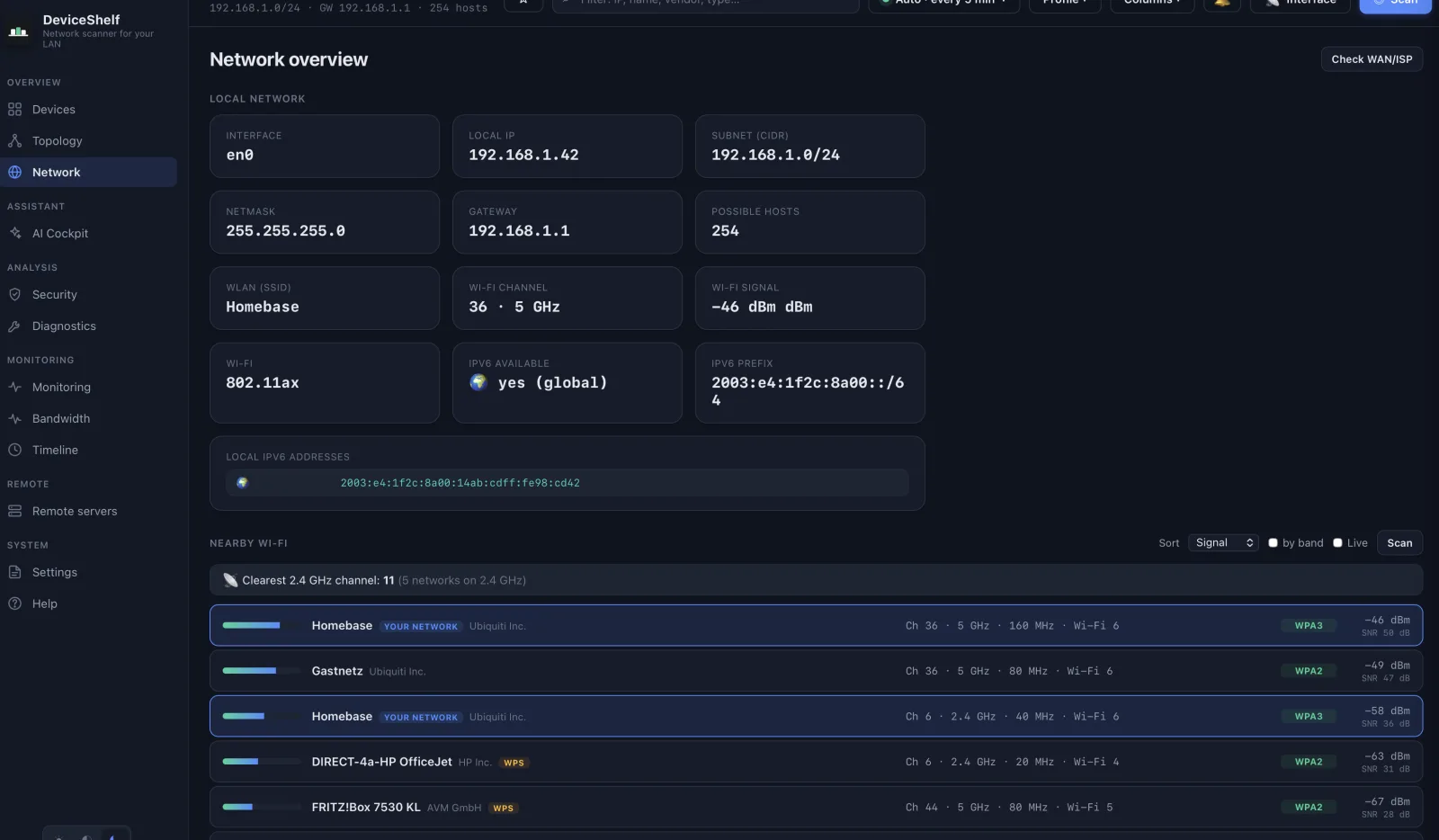Click the WPS badge on the FRITZ!Box 7530 KL row
The image size is (1439, 840).
504,808
